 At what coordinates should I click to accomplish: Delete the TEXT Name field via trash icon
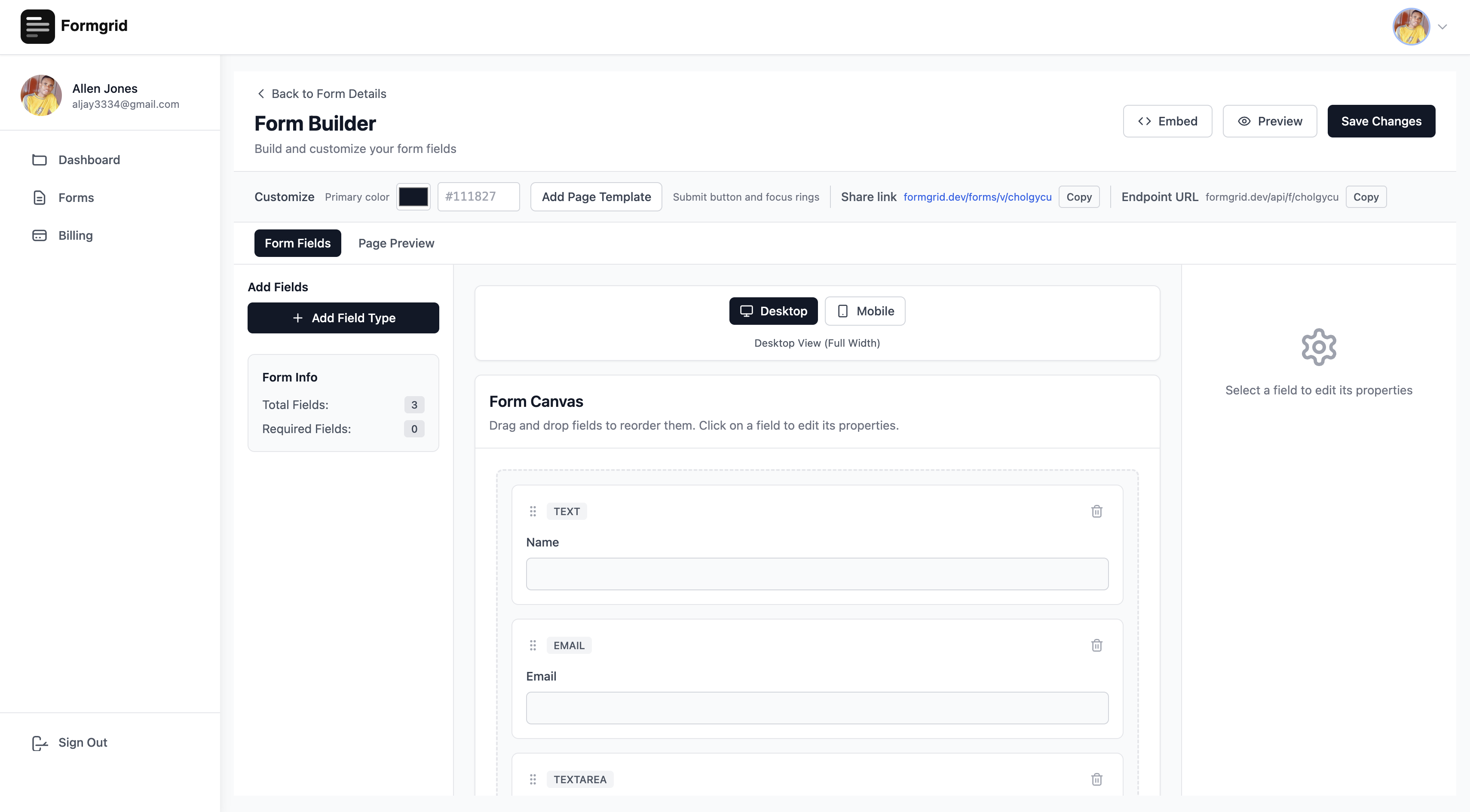[1096, 511]
